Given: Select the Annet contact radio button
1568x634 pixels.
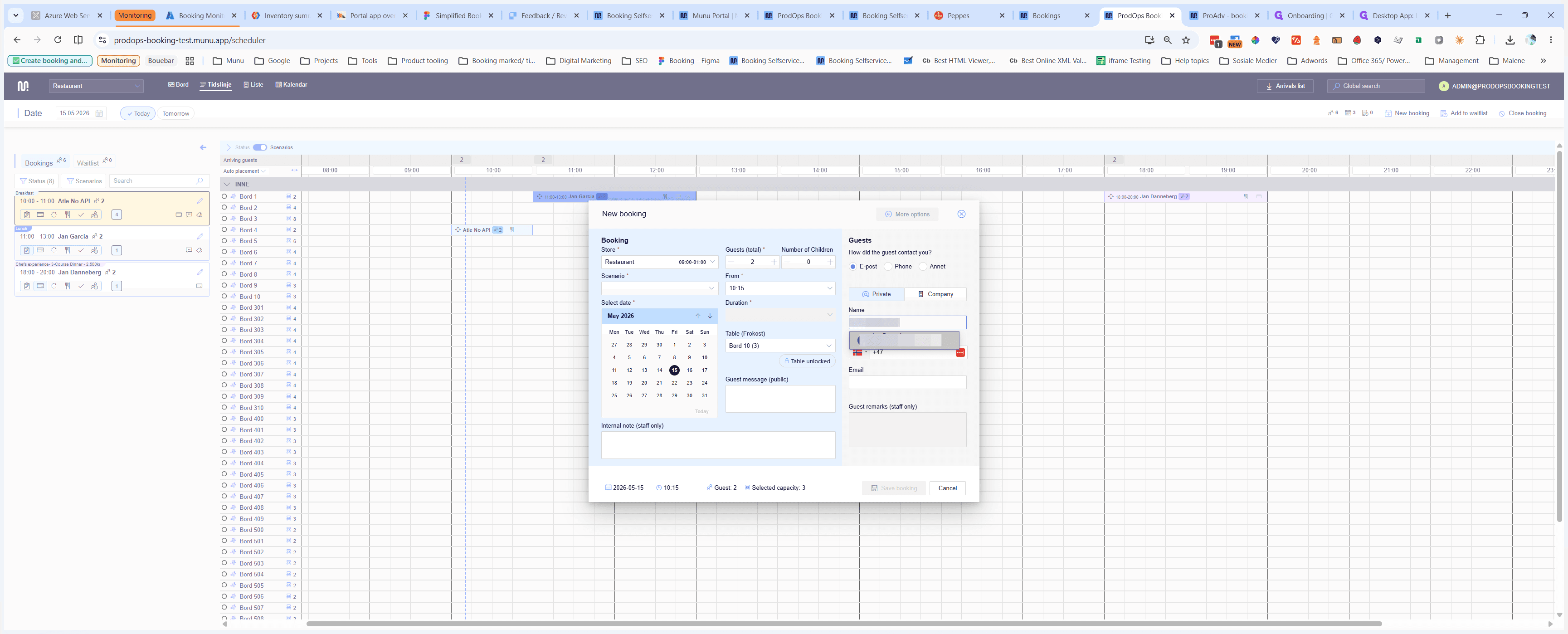Looking at the screenshot, I should 923,267.
